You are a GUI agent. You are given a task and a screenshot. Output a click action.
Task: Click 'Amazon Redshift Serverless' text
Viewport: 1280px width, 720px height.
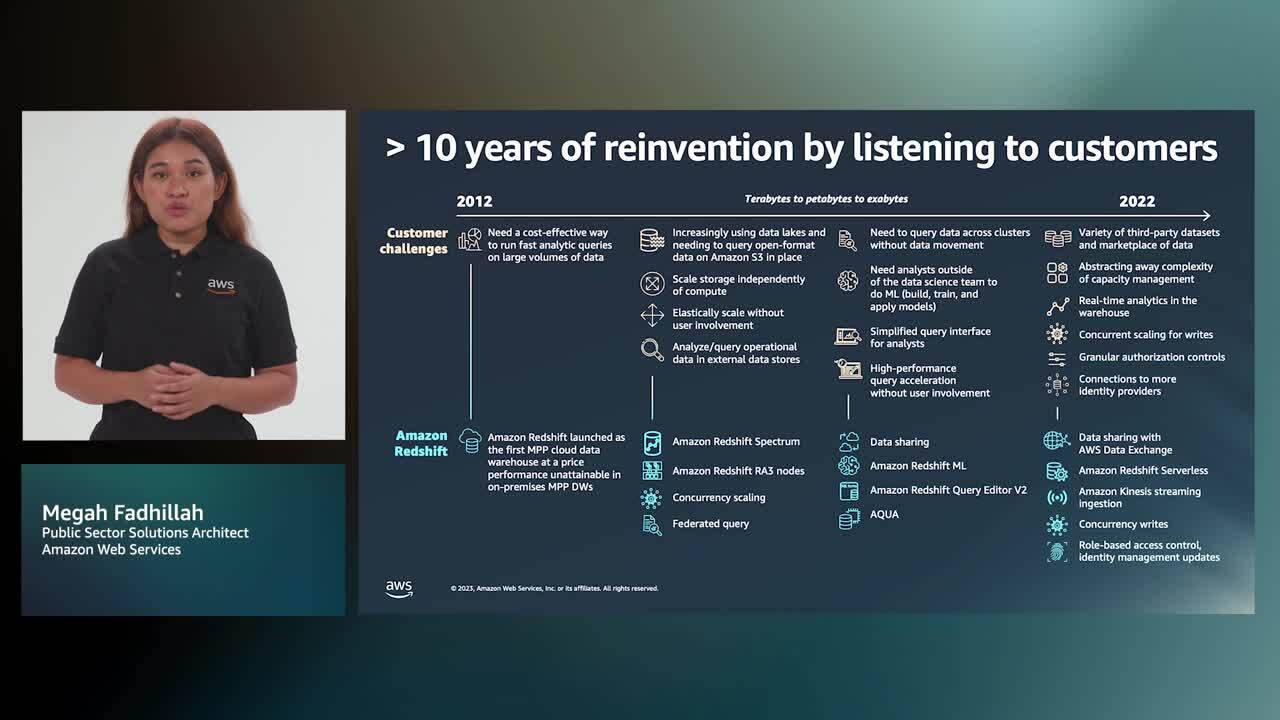tap(1143, 471)
